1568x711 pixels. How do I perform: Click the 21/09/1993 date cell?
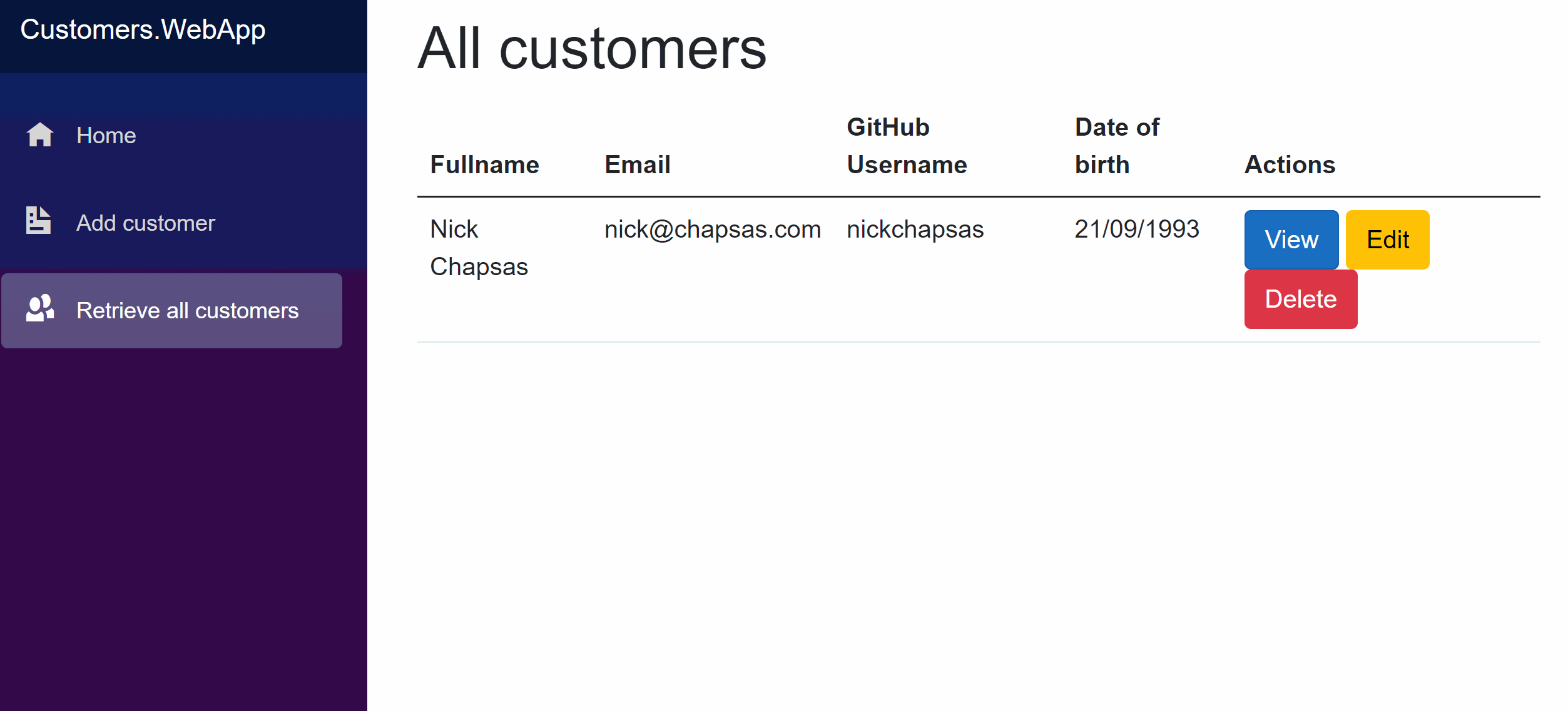click(x=1136, y=229)
